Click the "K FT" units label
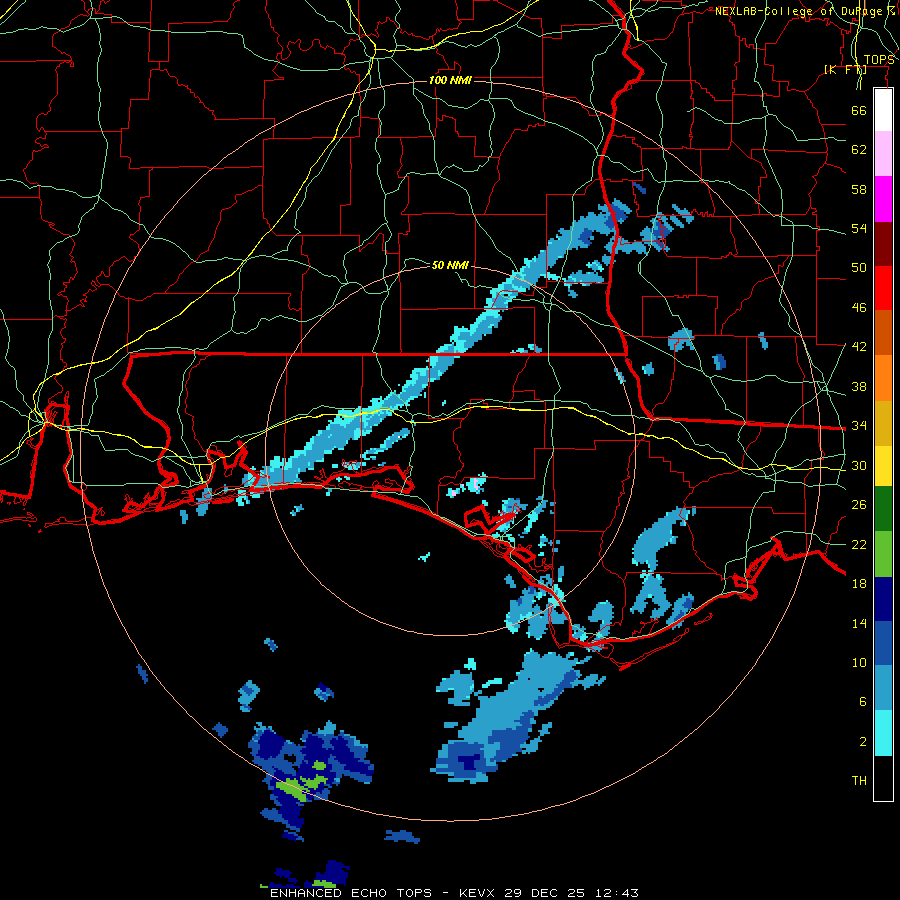Viewport: 900px width, 900px height. 845,70
